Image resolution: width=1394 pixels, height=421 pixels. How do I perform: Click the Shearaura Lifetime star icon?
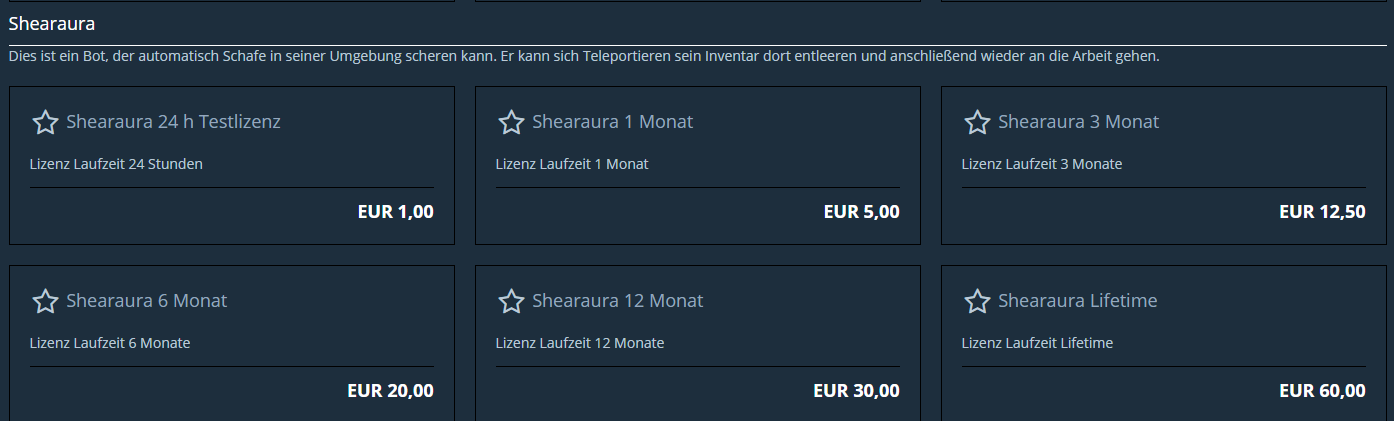point(977,301)
